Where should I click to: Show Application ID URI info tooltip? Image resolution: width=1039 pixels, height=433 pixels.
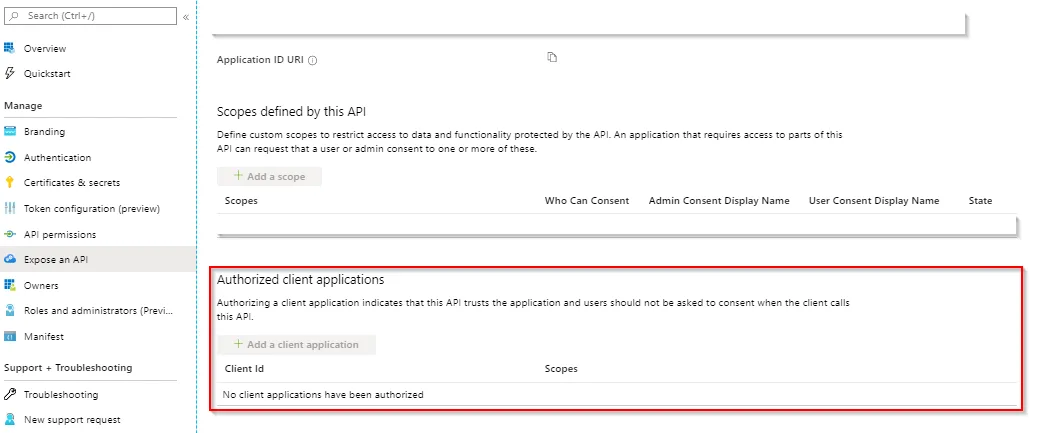pyautogui.click(x=313, y=61)
